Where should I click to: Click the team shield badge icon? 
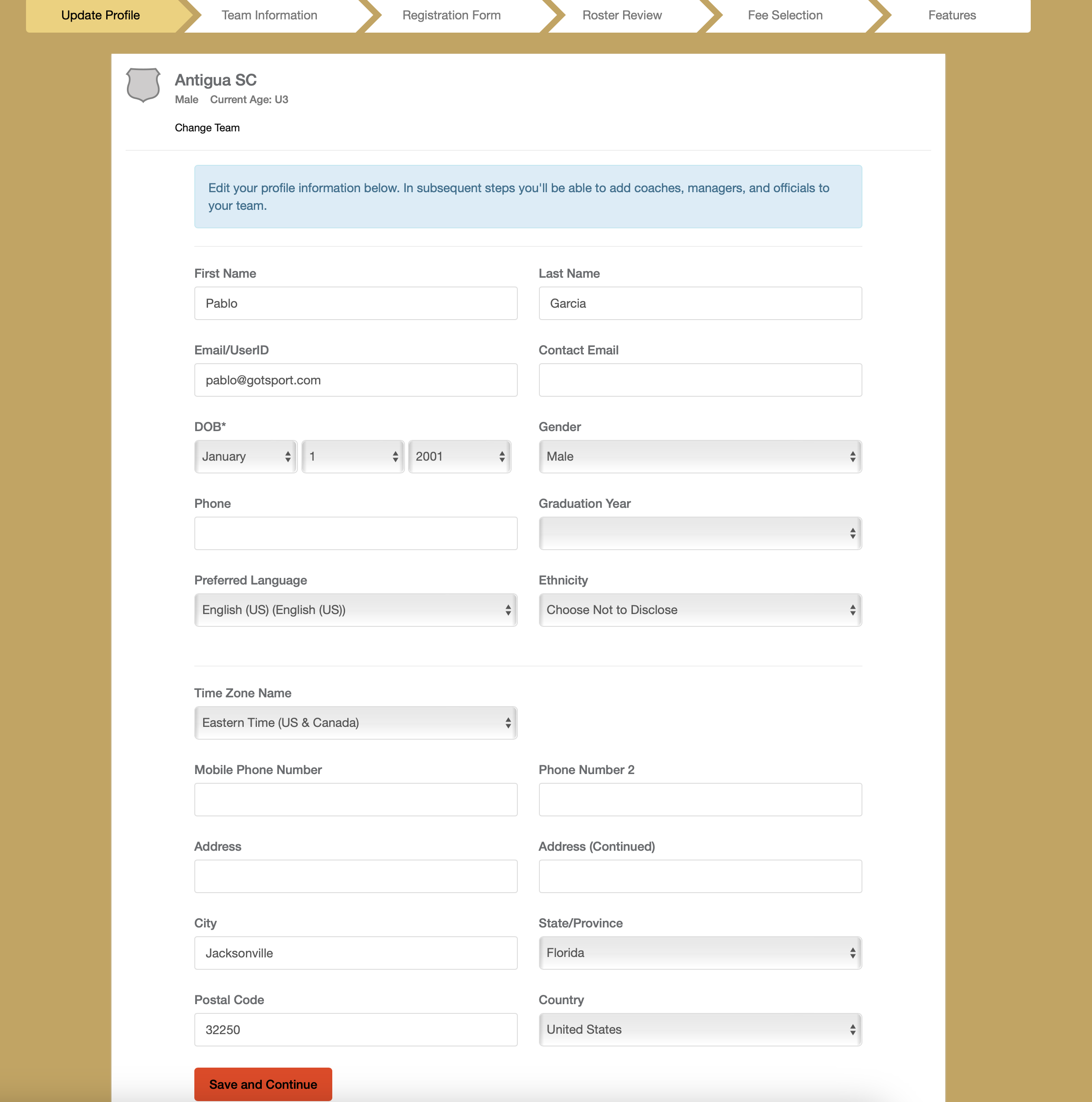(143, 85)
